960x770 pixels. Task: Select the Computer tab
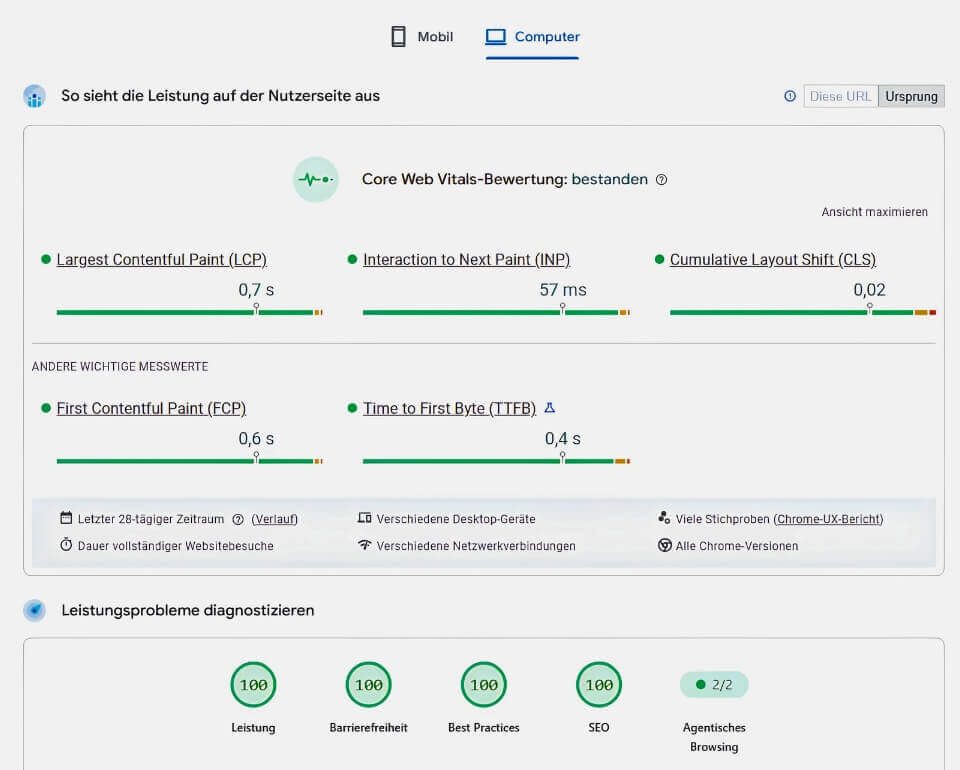click(x=532, y=37)
